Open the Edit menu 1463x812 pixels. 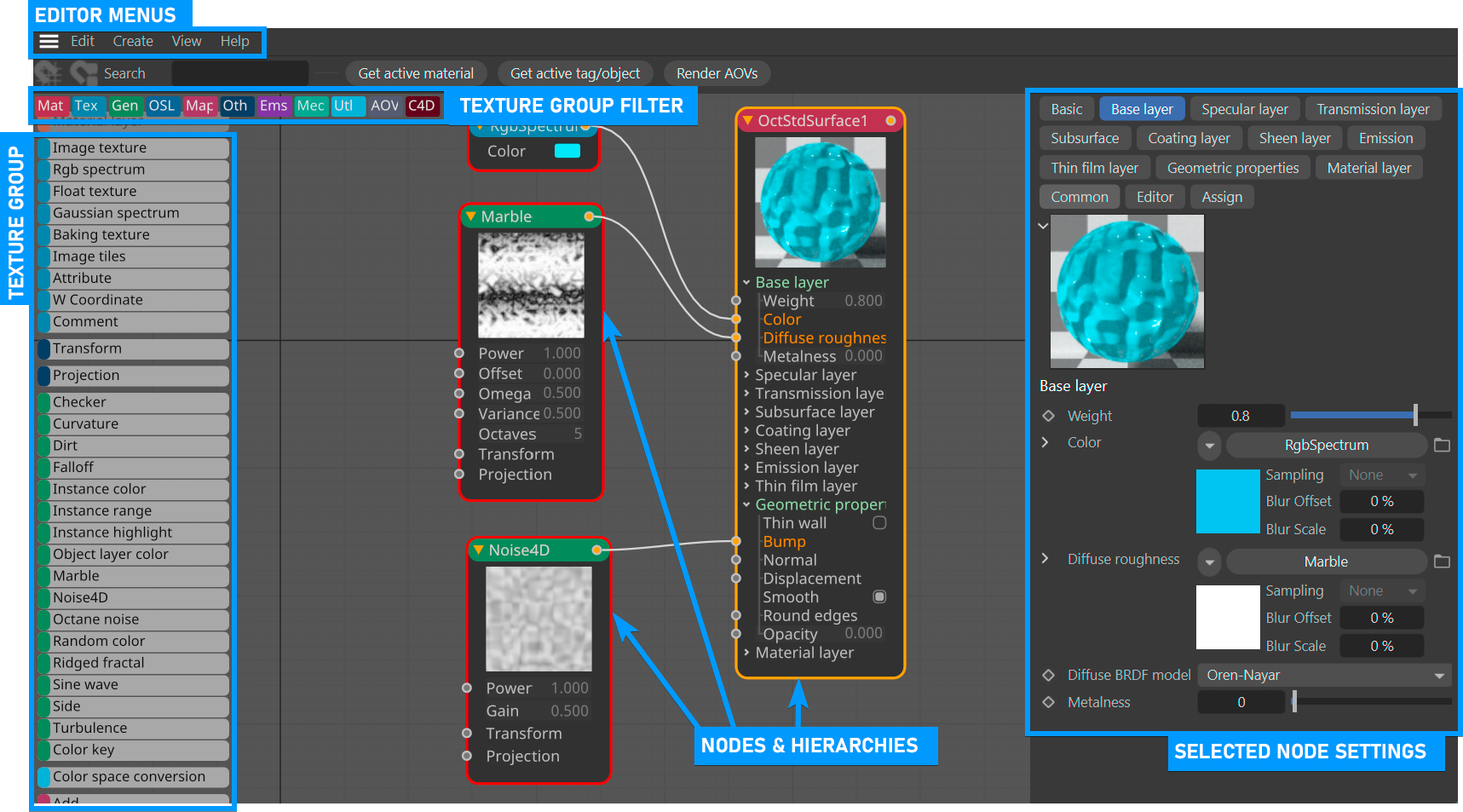(83, 41)
